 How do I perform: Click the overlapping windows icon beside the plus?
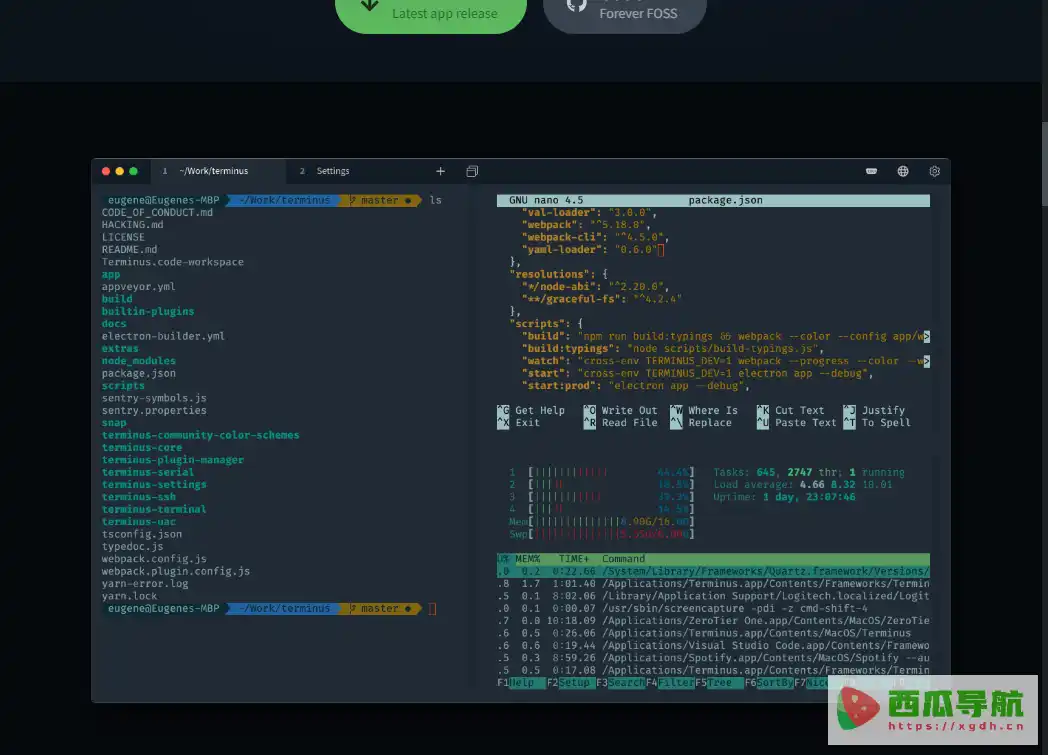point(472,171)
